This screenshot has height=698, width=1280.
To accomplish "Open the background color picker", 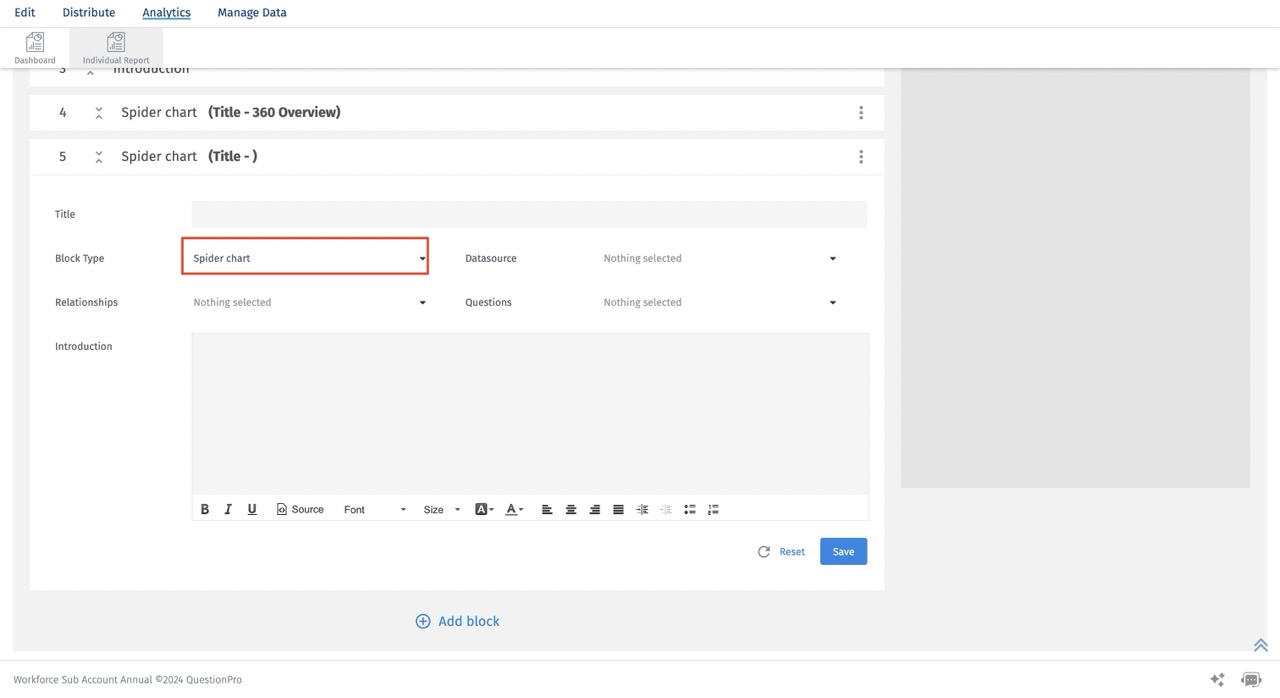I will [484, 509].
